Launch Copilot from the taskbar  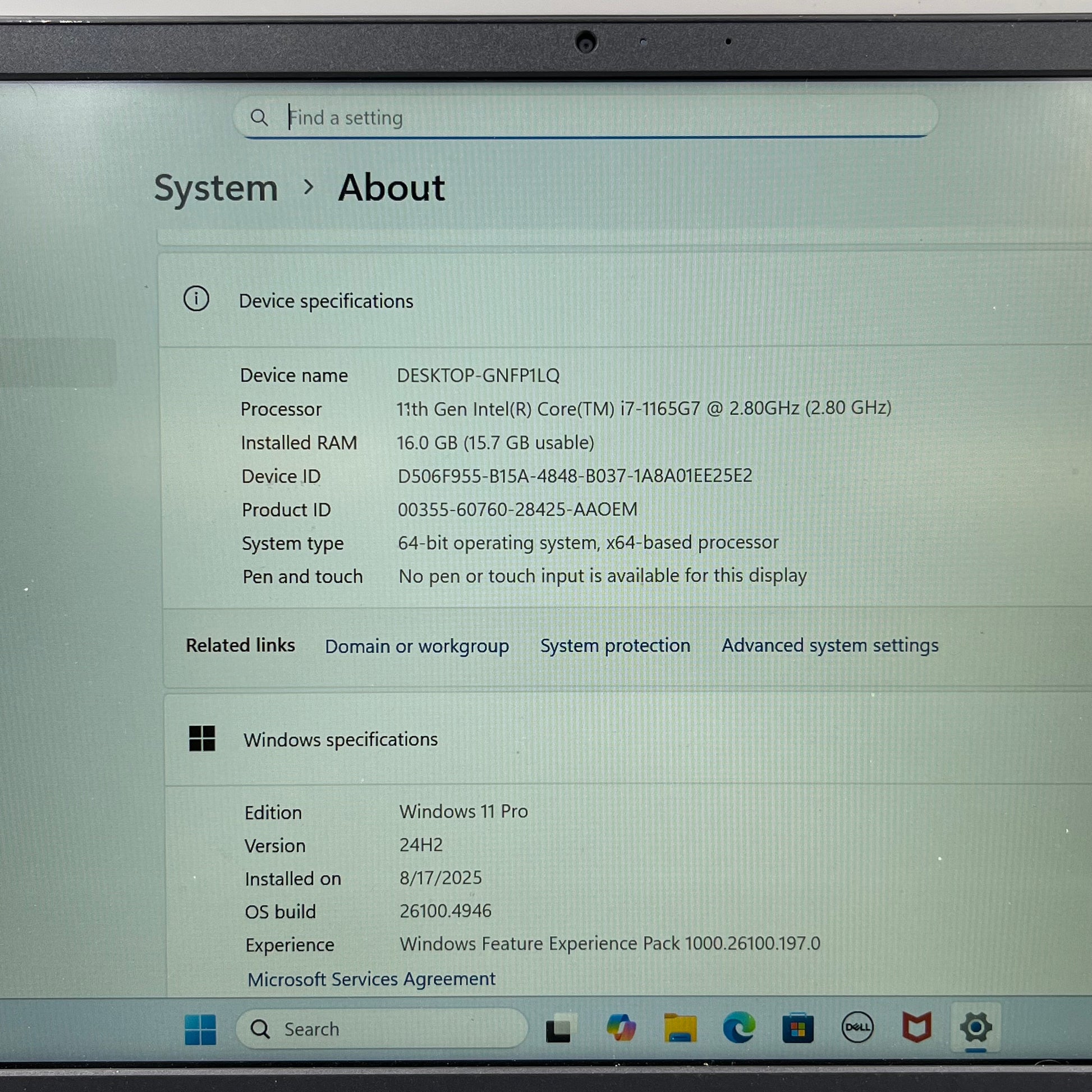point(621,1027)
